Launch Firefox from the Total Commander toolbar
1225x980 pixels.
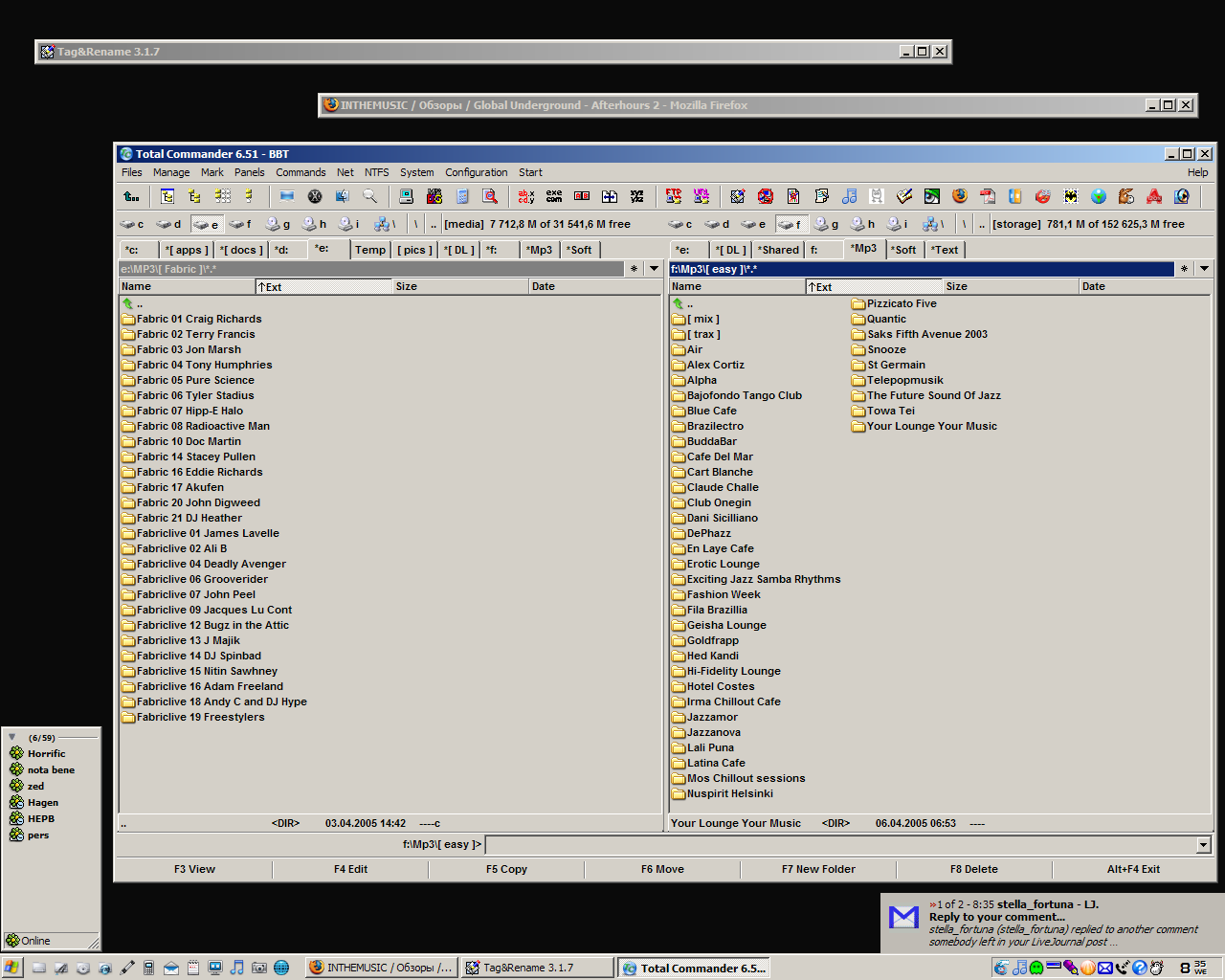pyautogui.click(x=960, y=196)
